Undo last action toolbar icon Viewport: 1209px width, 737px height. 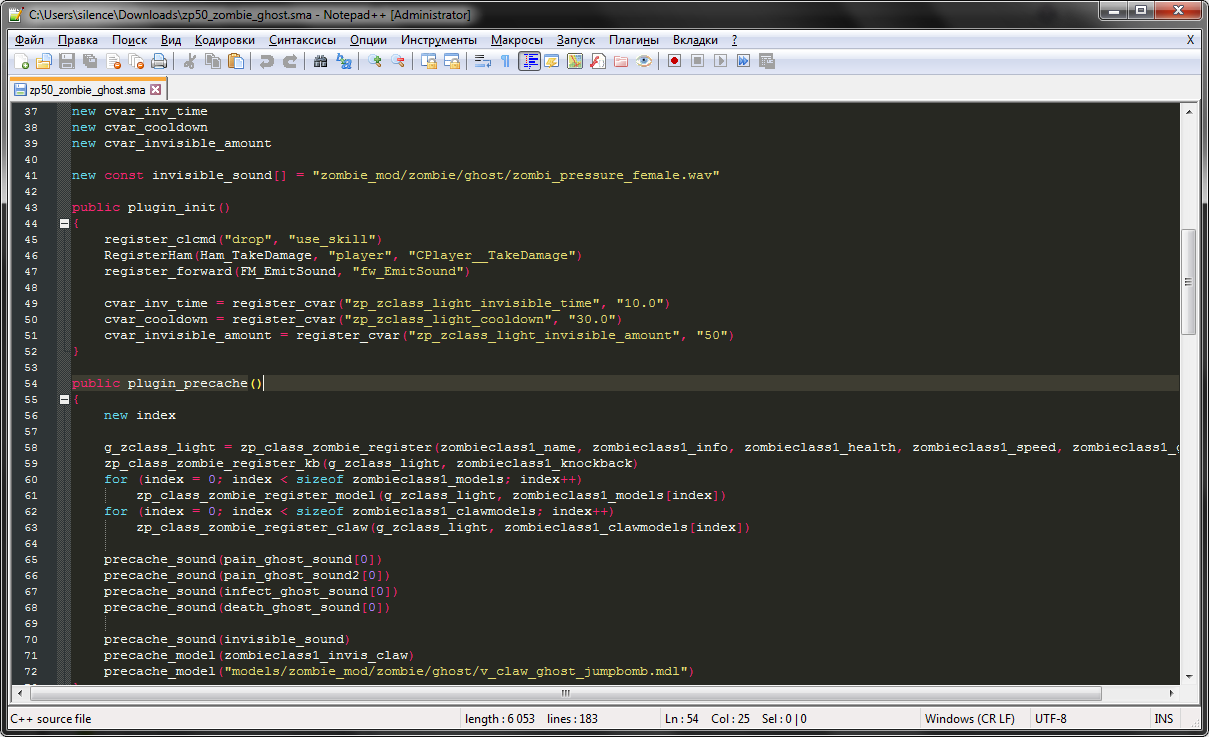266,61
